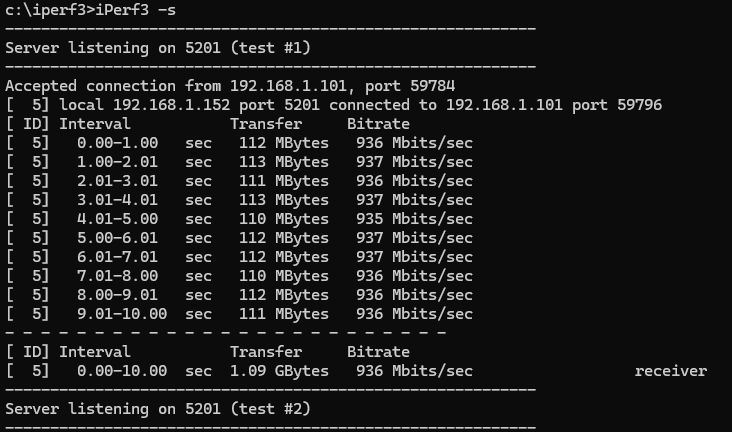This screenshot has height=432, width=732.
Task: Click the 1.09 GBytes summary transfer
Action: coord(279,371)
